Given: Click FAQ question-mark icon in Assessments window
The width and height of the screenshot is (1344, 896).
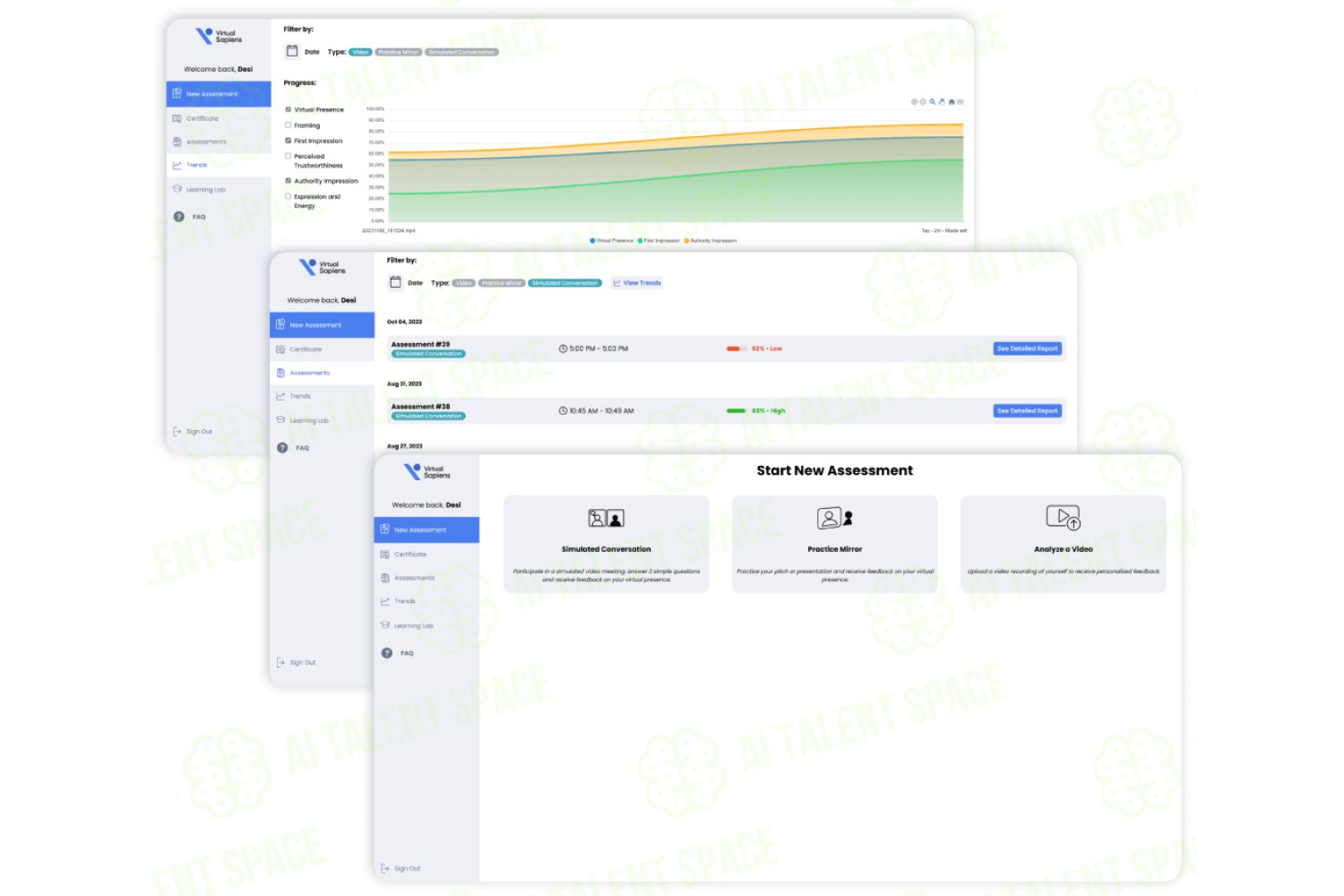Looking at the screenshot, I should [x=282, y=447].
